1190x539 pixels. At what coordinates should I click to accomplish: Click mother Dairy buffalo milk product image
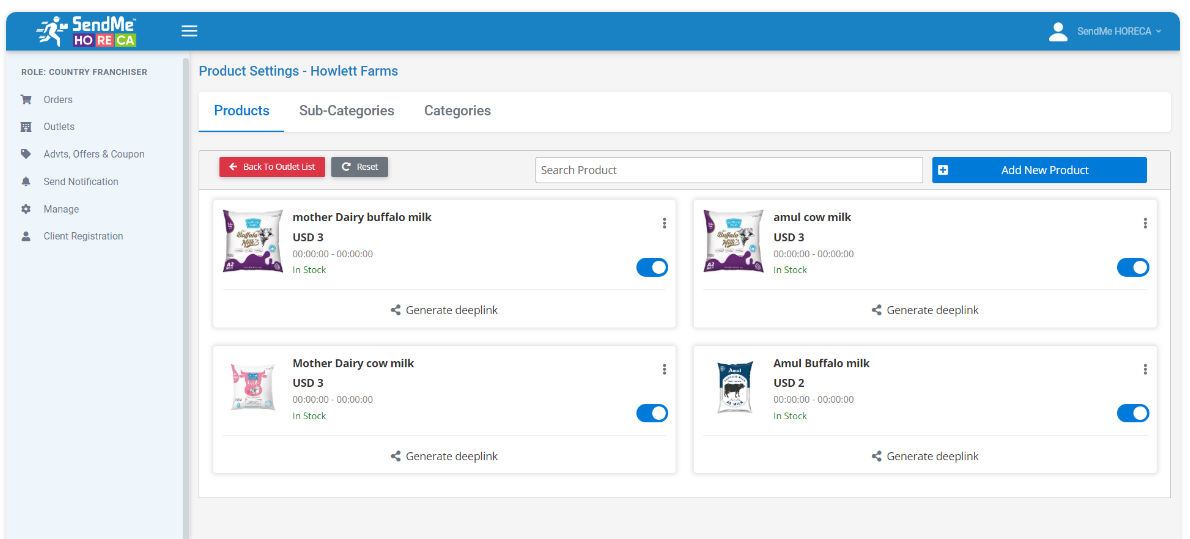point(253,241)
